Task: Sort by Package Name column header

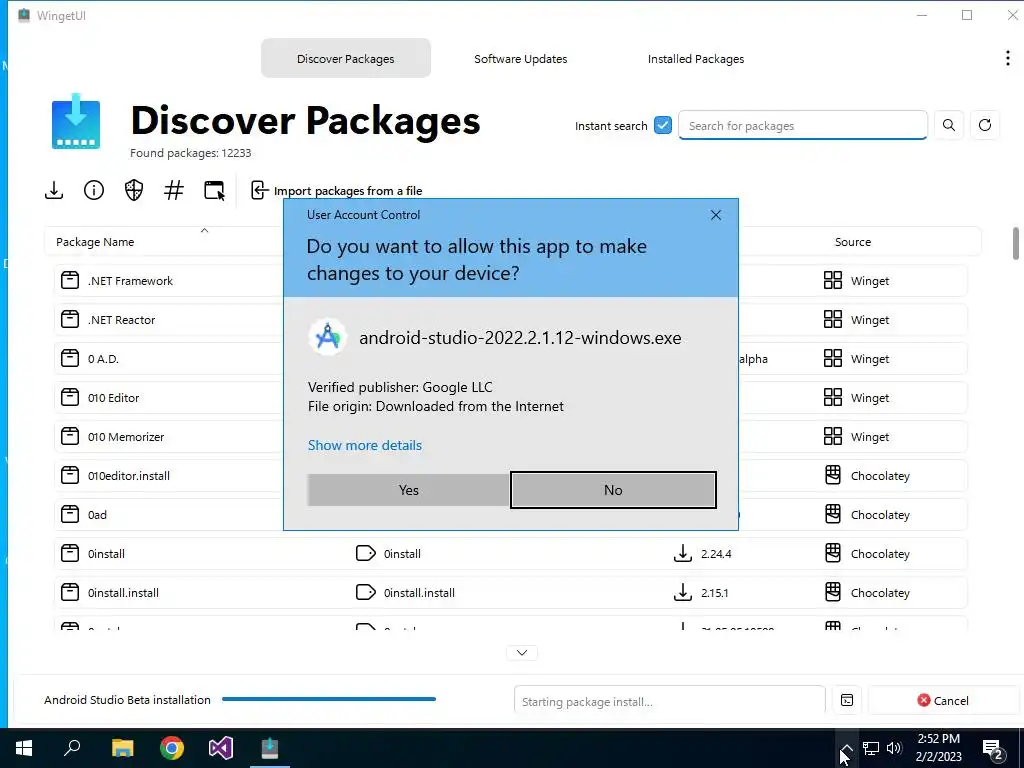Action: click(95, 242)
